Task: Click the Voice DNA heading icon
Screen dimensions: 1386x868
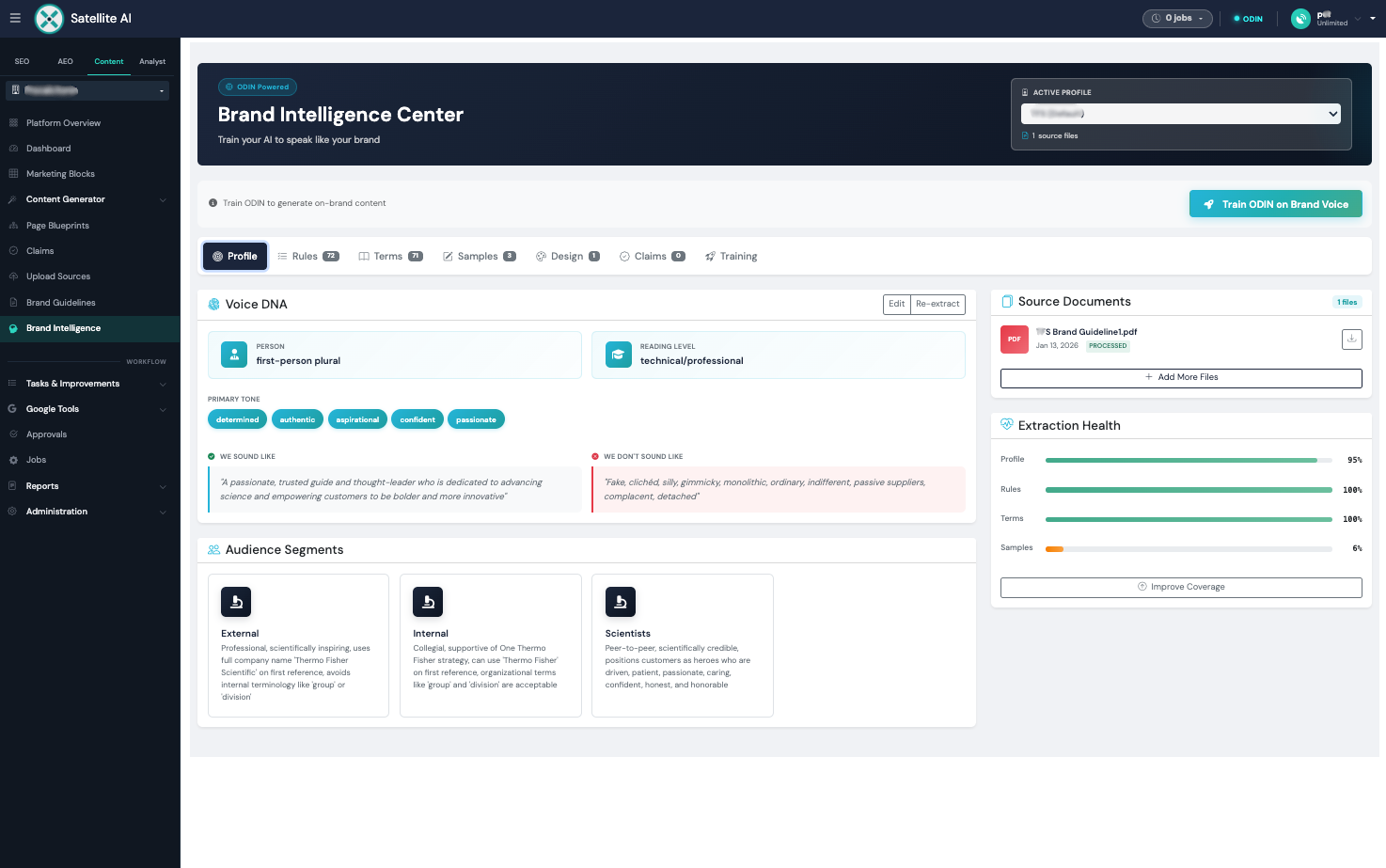Action: click(x=213, y=304)
